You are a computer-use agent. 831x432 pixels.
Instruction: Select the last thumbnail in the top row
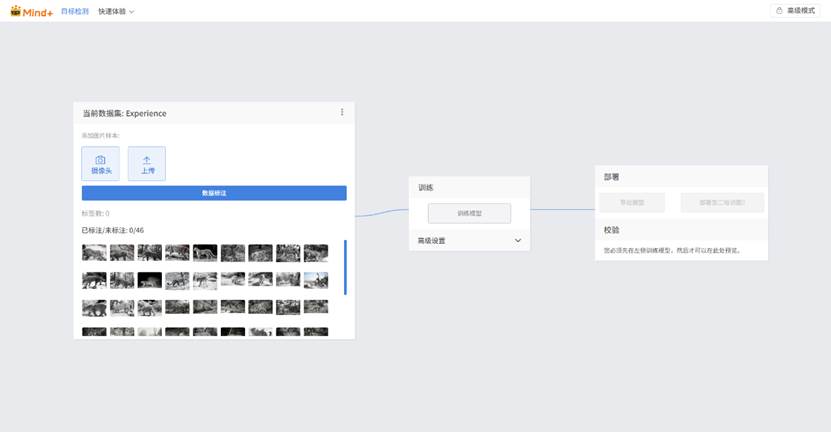(316, 253)
